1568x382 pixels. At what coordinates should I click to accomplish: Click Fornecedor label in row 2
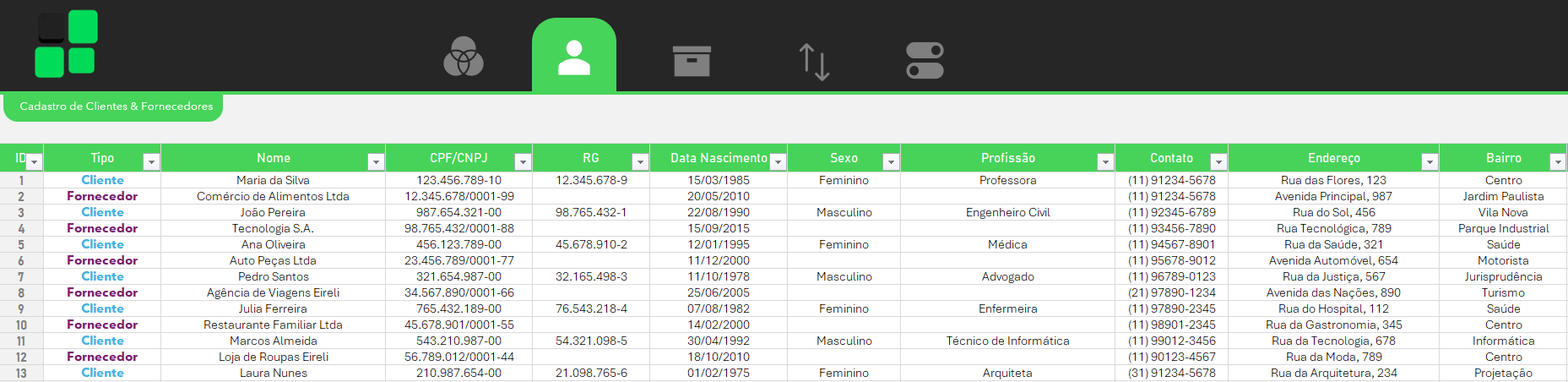(102, 196)
